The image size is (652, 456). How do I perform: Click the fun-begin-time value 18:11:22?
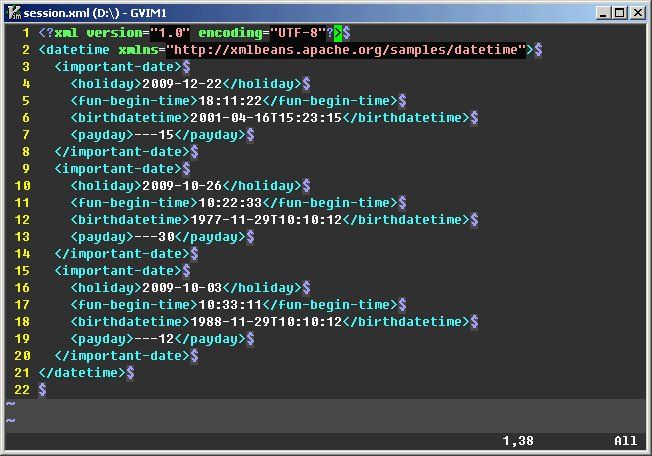pos(230,101)
